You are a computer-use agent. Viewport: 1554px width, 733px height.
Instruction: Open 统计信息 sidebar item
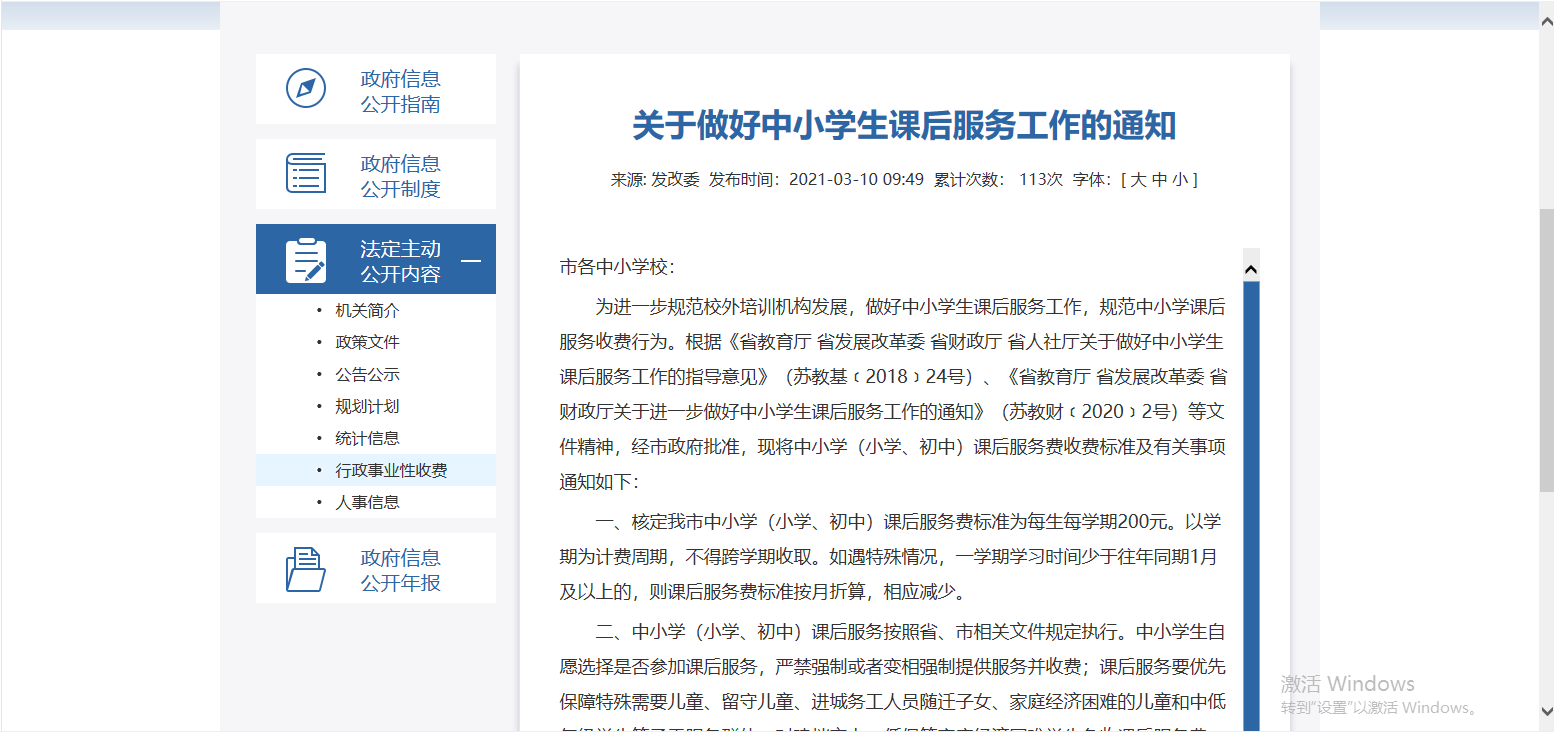pyautogui.click(x=367, y=438)
